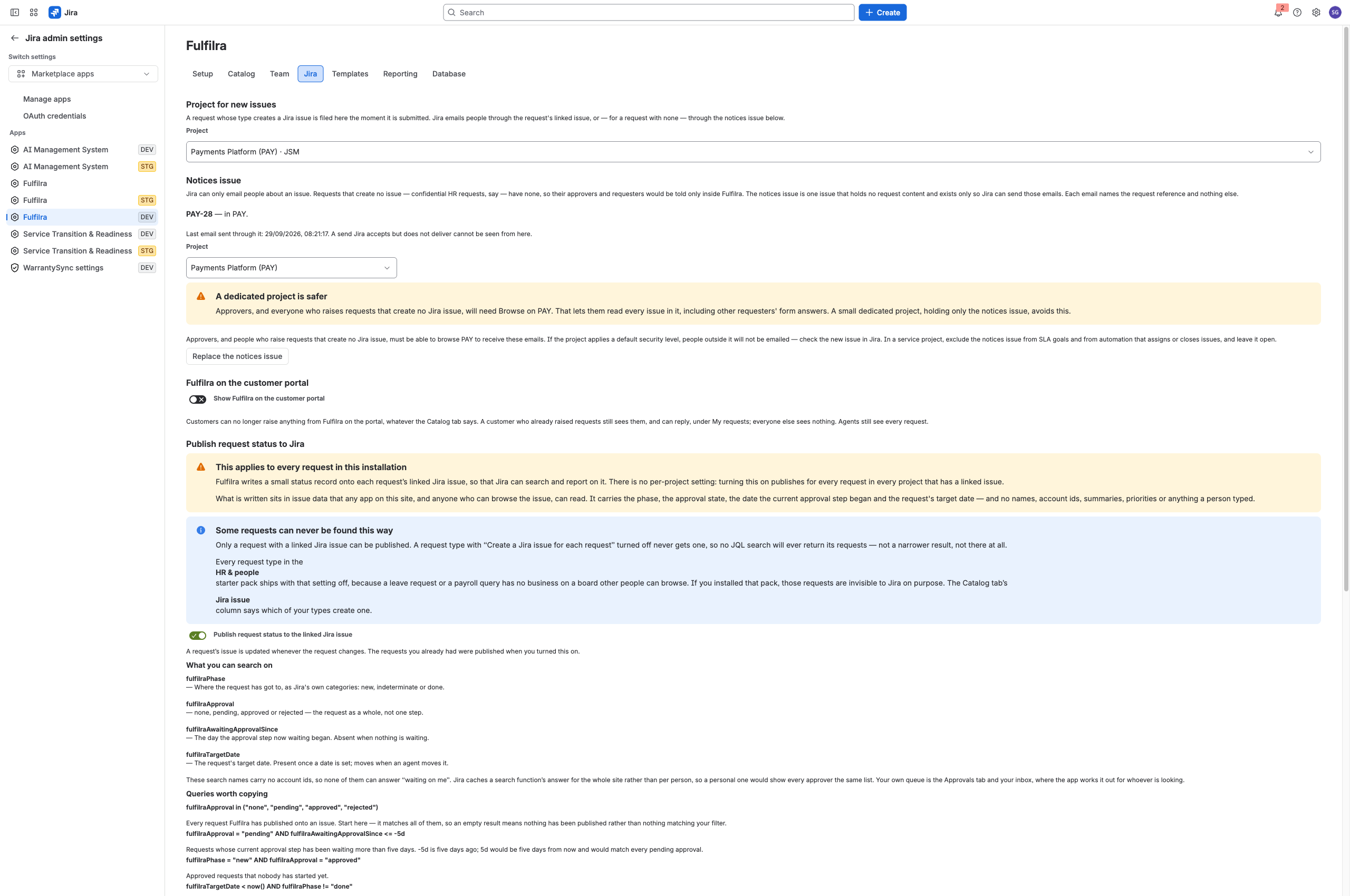Viewport: 1350px width, 896px height.
Task: Open the help question mark icon
Action: pyautogui.click(x=1297, y=13)
